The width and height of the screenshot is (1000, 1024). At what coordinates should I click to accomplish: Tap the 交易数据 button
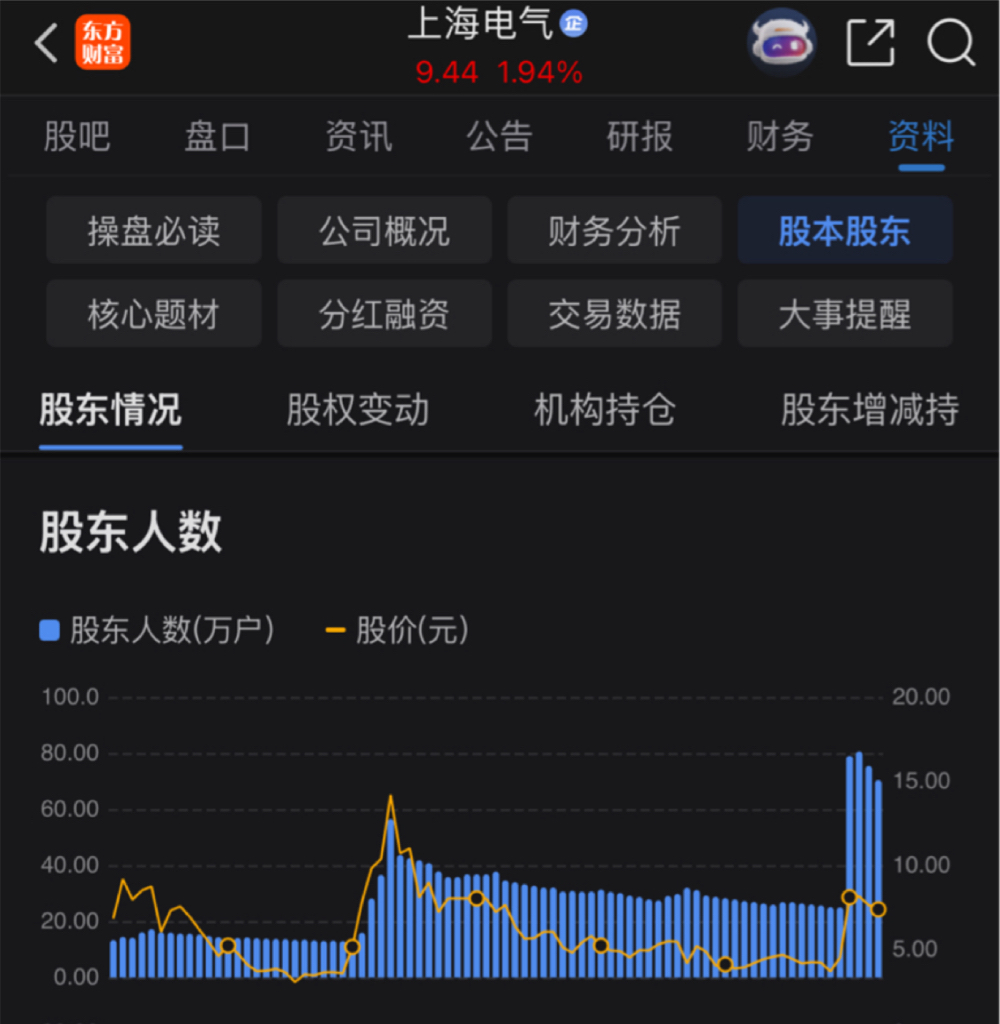point(615,313)
